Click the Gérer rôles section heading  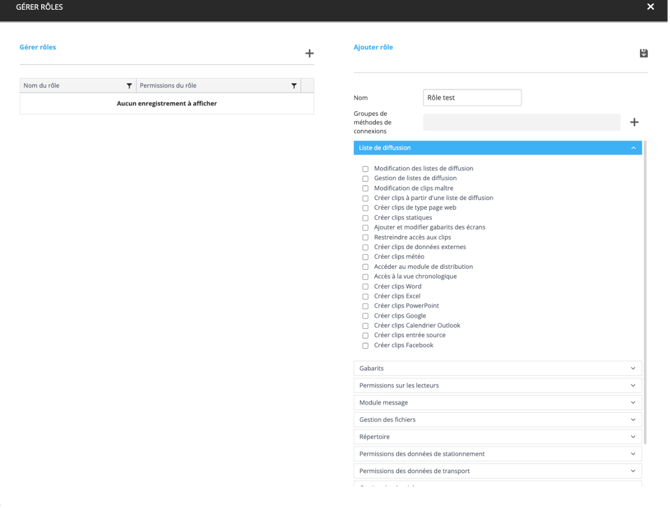point(38,47)
